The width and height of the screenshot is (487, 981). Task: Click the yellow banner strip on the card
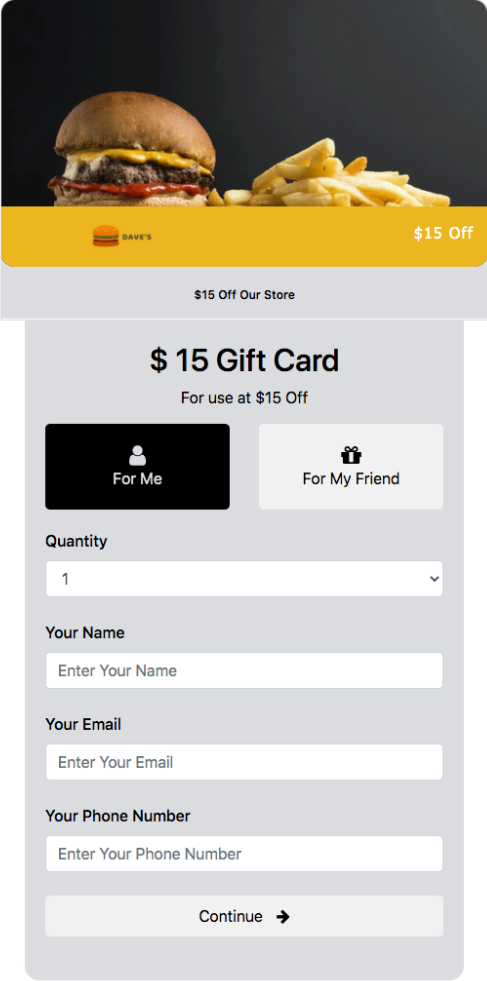(x=244, y=236)
